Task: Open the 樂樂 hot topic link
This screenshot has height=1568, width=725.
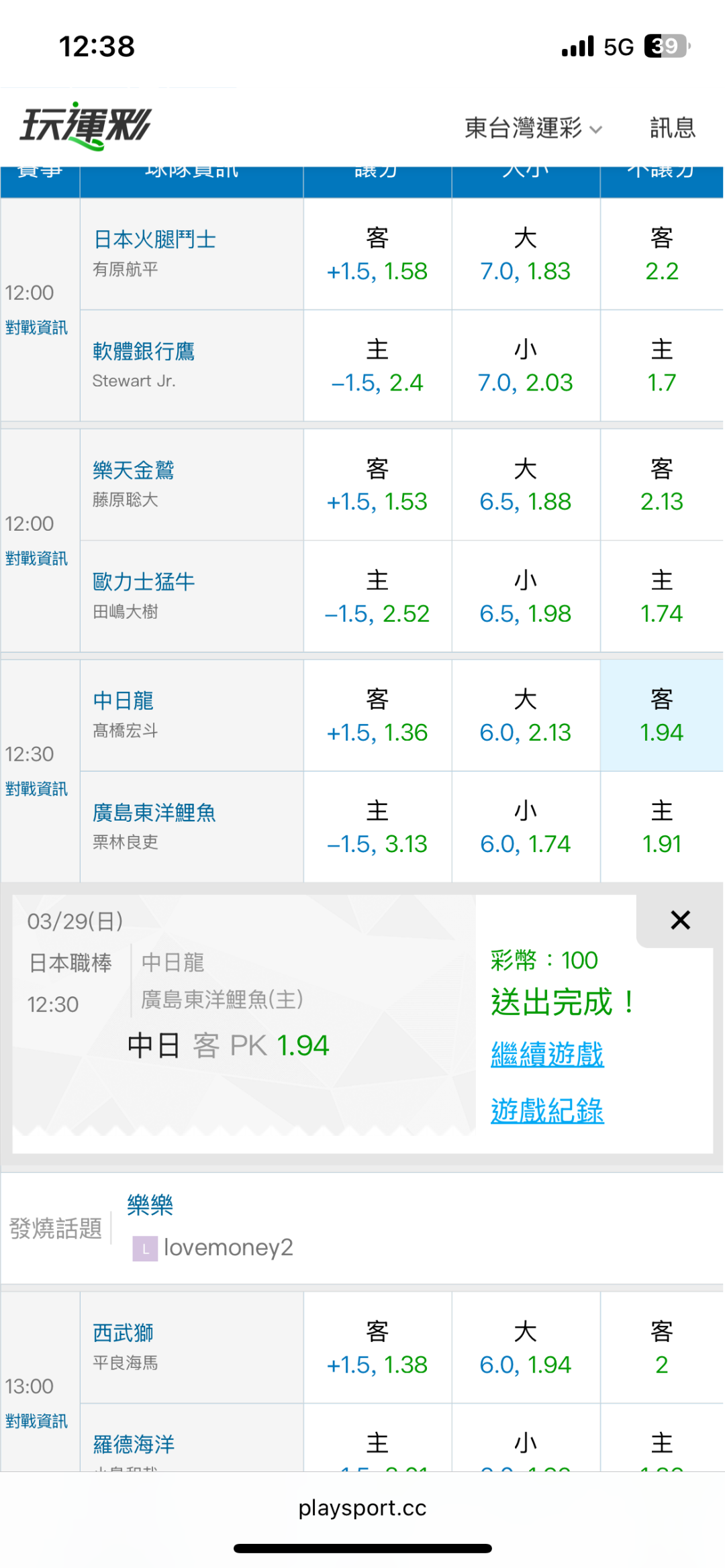Action: [x=150, y=1205]
